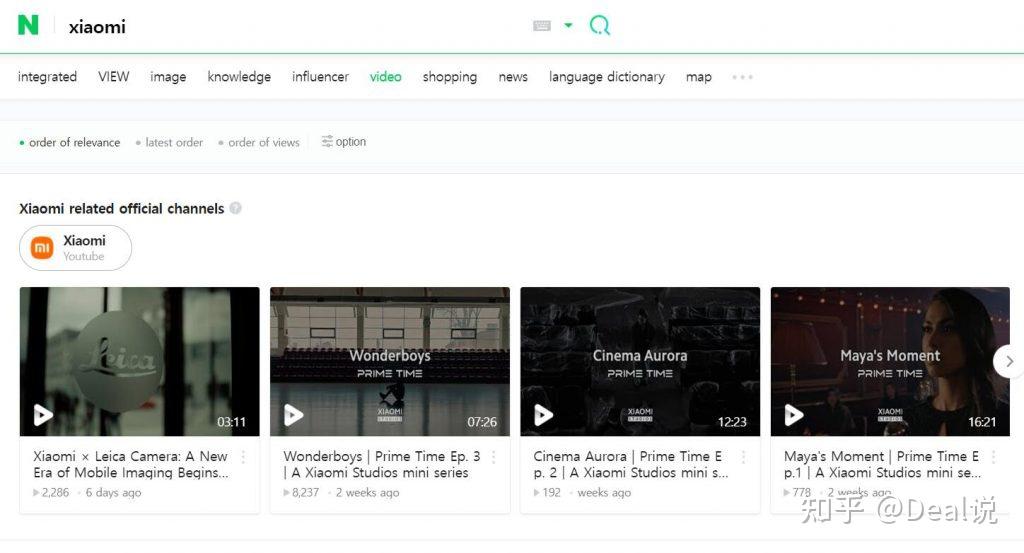Switch to the VIEW tab
The width and height of the screenshot is (1024, 553).
pos(114,77)
